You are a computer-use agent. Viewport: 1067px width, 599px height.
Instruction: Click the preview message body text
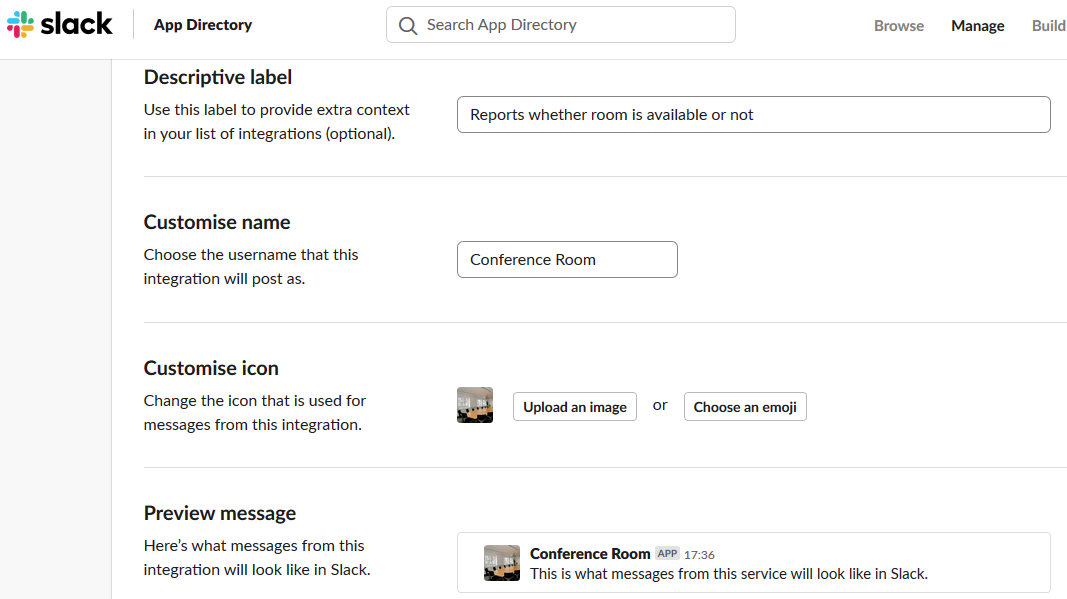pos(728,574)
